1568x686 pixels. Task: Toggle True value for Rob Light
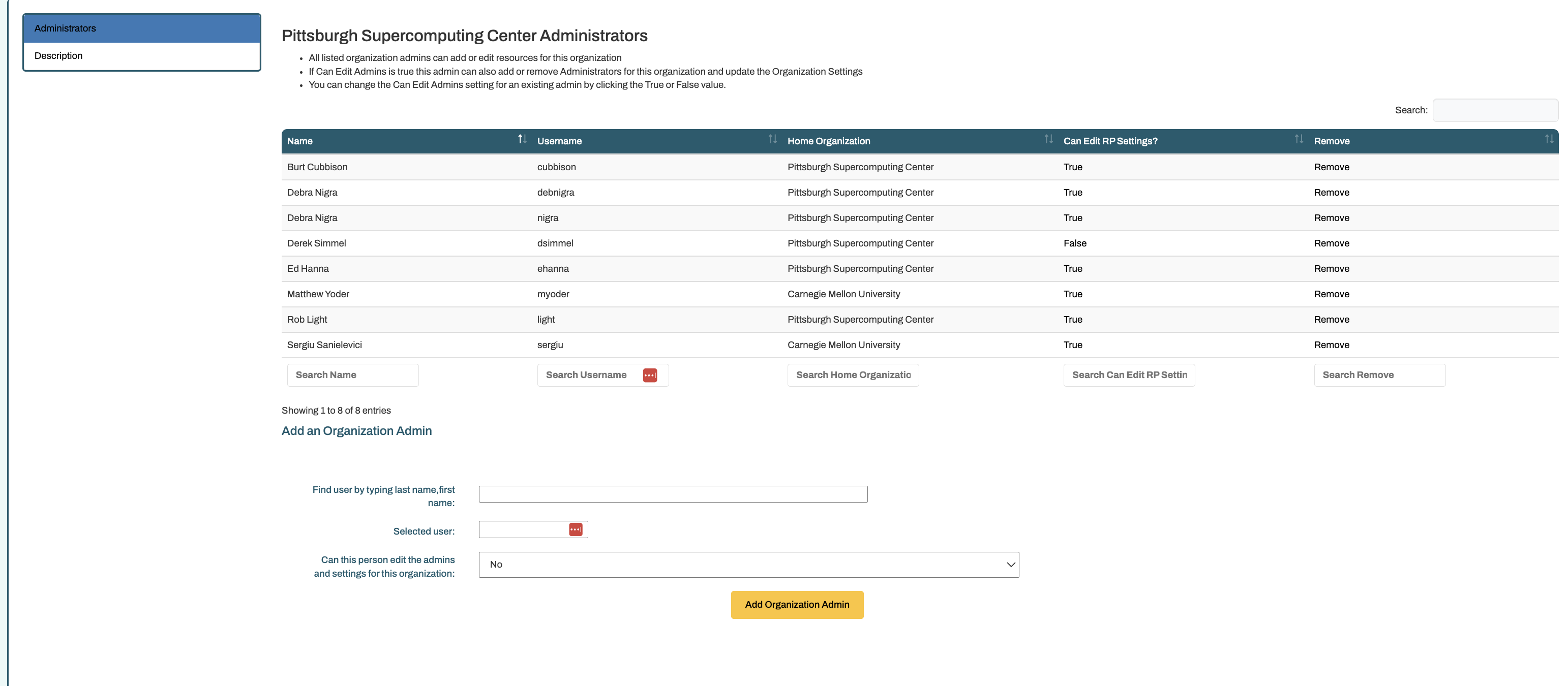pos(1072,320)
